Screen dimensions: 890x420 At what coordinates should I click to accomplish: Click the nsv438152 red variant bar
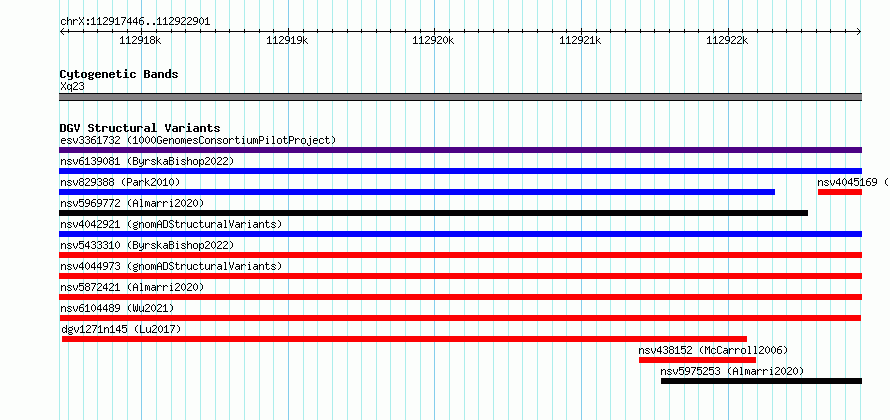click(697, 360)
